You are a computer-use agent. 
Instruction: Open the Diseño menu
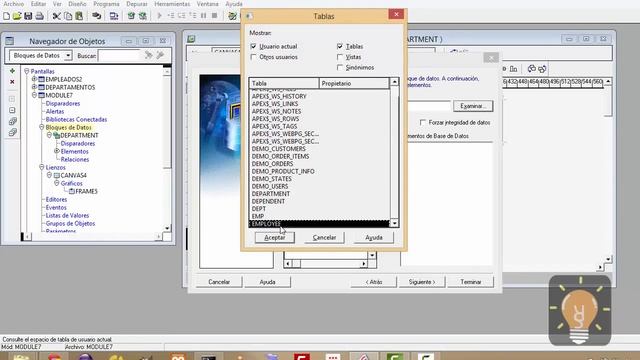click(77, 4)
